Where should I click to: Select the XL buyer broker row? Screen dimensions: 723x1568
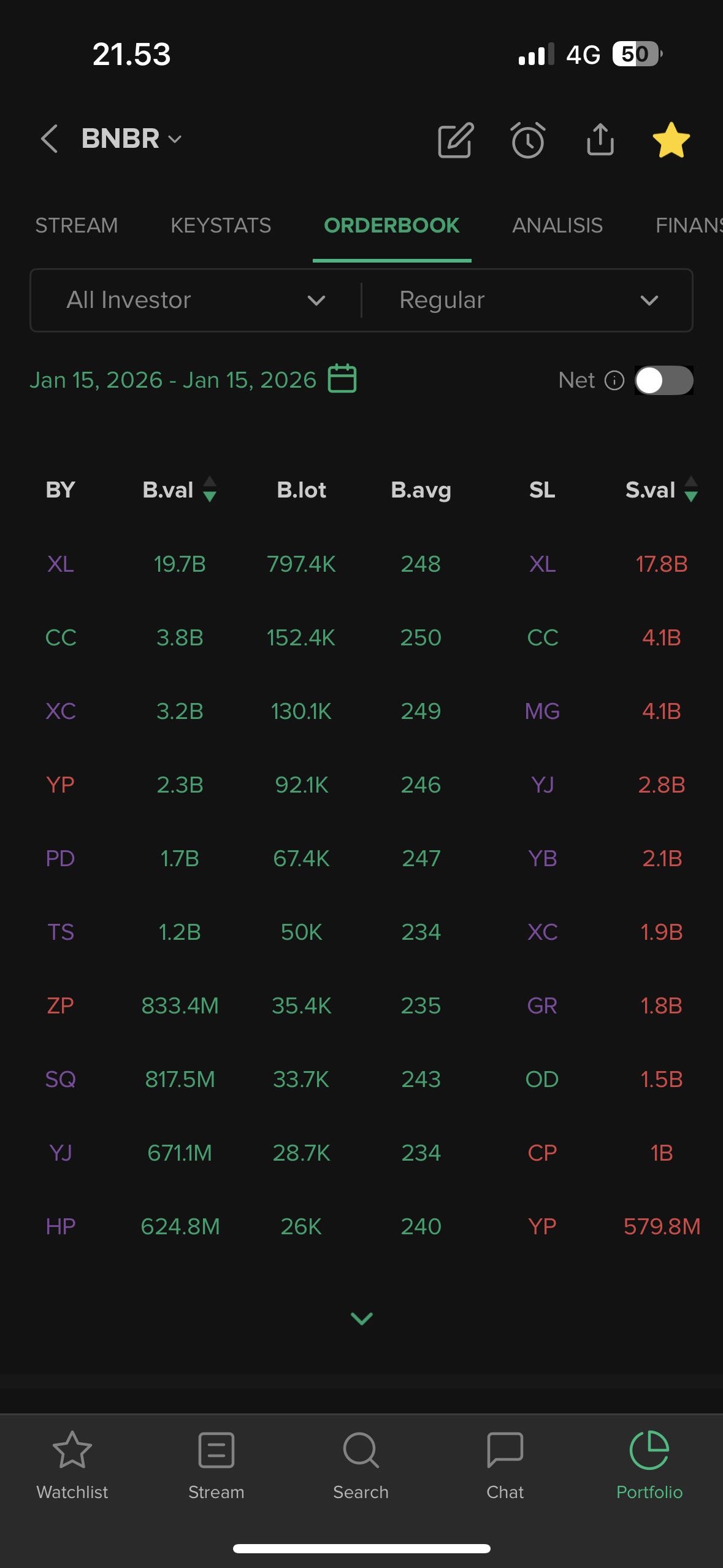(61, 564)
